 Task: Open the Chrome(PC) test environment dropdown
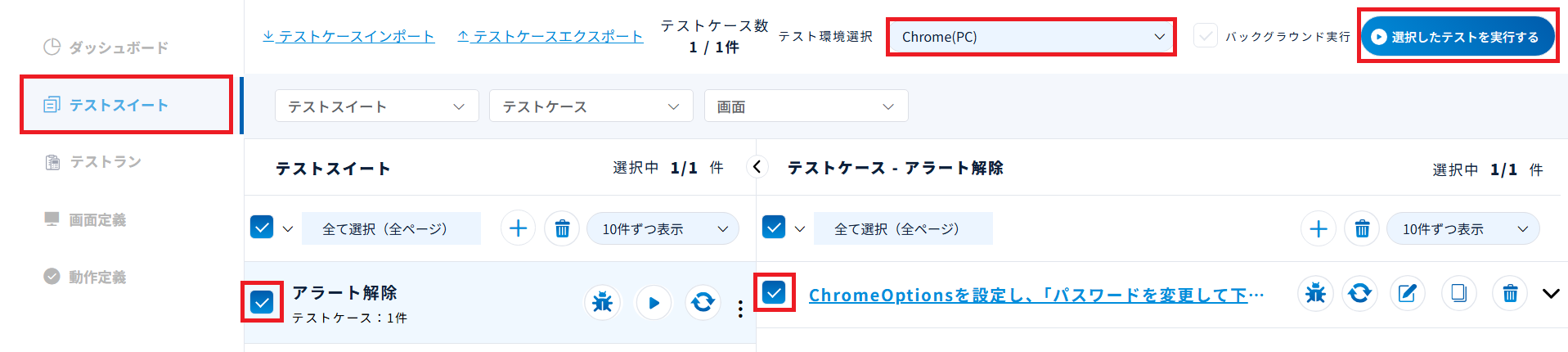1031,37
